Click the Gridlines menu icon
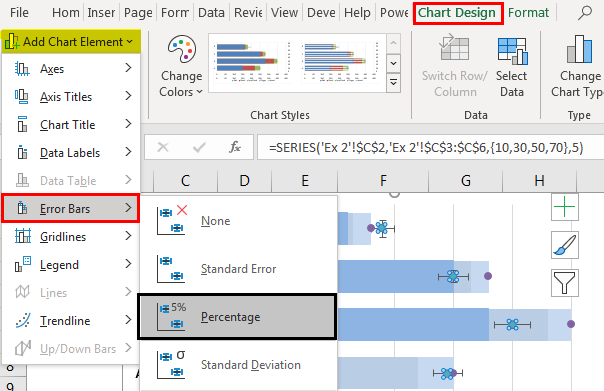 (x=23, y=236)
